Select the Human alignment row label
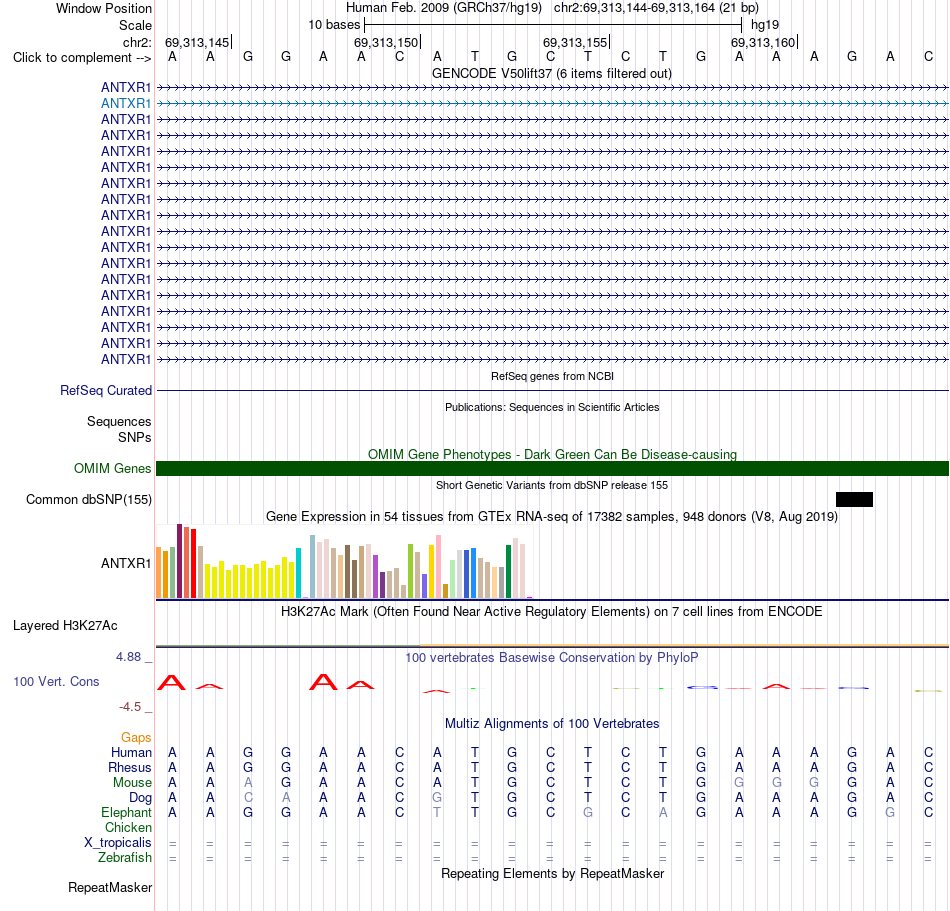Image resolution: width=950 pixels, height=911 pixels. point(131,753)
